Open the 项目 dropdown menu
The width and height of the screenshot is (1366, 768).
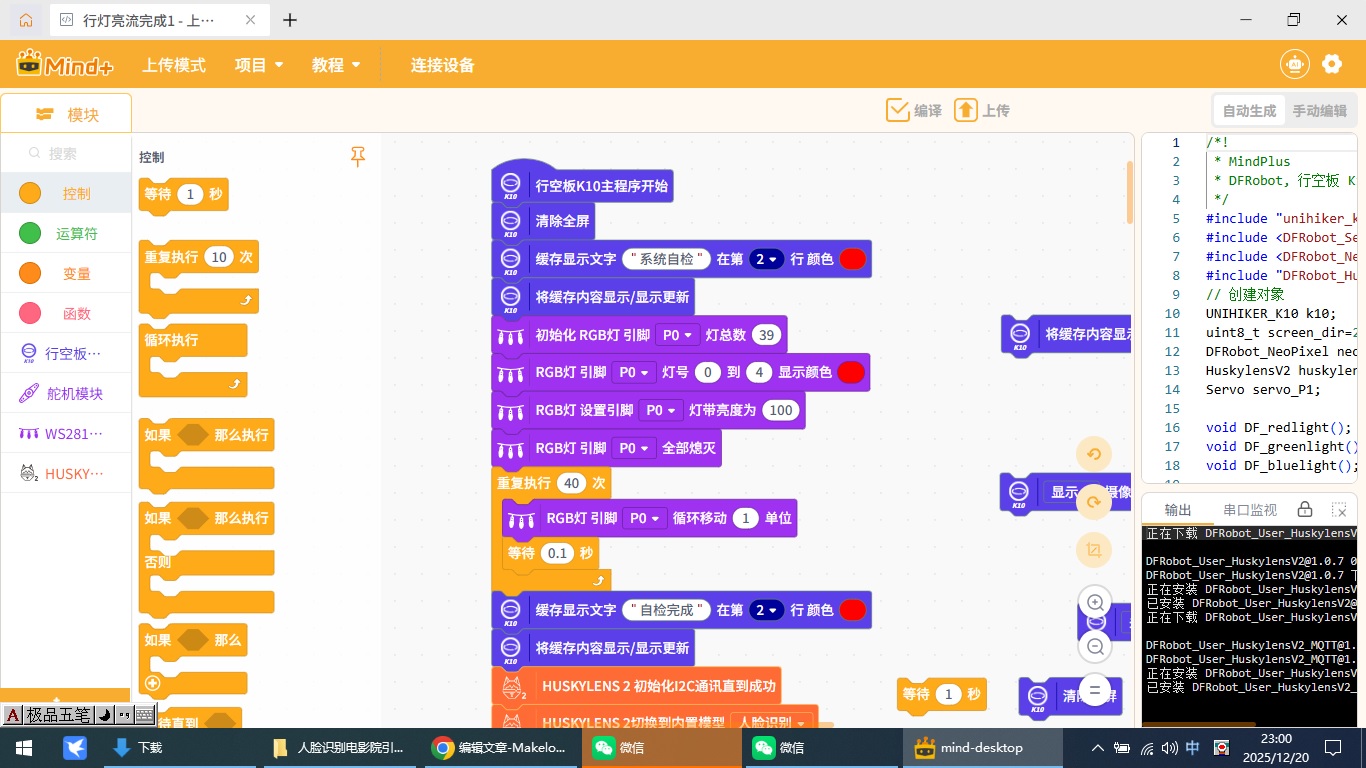pyautogui.click(x=259, y=65)
